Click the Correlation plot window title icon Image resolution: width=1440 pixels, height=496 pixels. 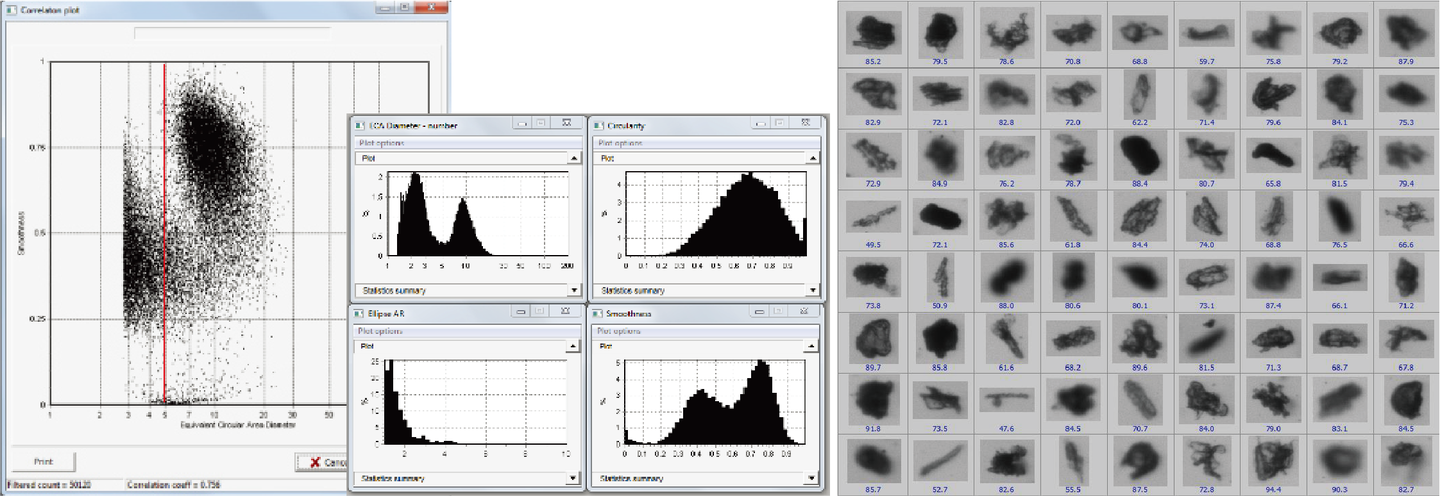10,8
